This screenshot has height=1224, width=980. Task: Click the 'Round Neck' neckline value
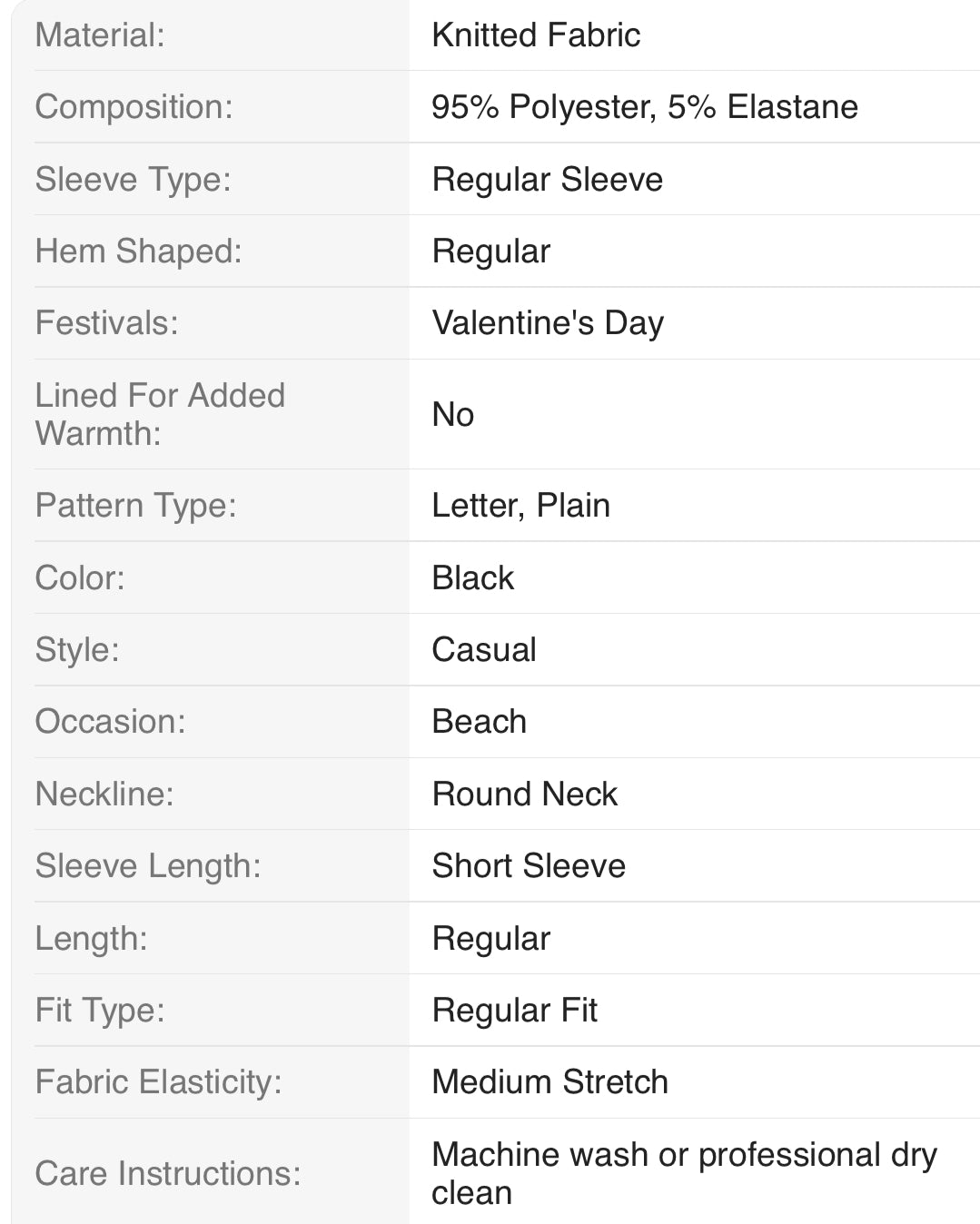(524, 795)
